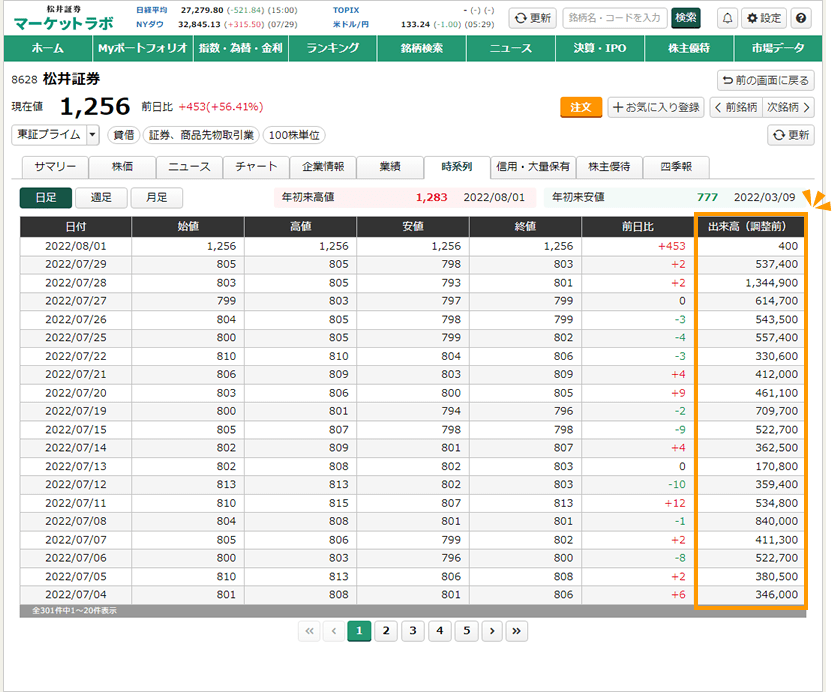Click the 出来高（調整前） column header
The image size is (832, 692).
(x=747, y=227)
